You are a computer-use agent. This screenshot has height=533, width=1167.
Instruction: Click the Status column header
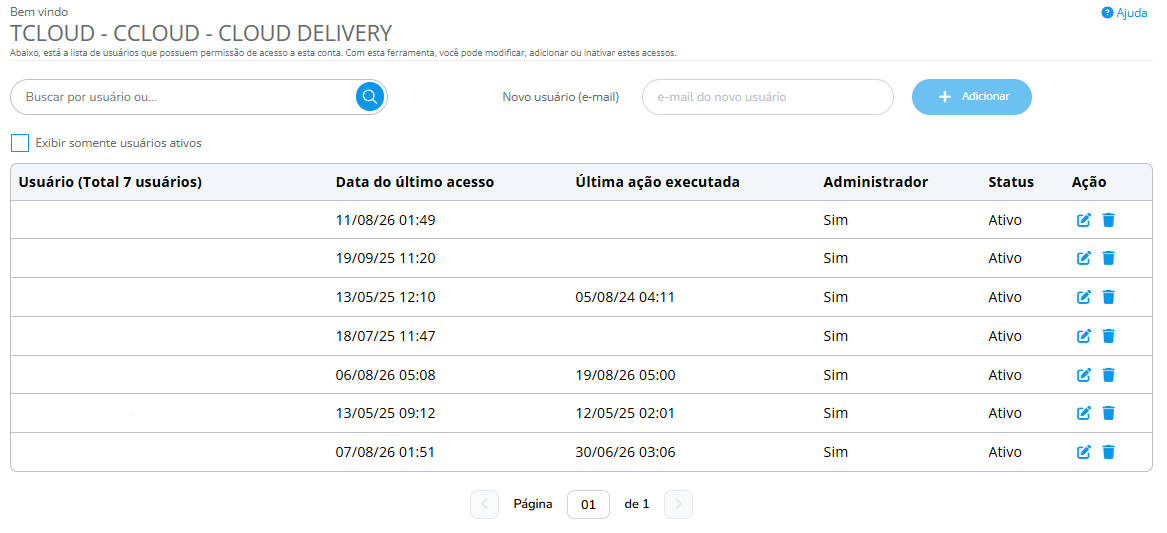[1011, 182]
